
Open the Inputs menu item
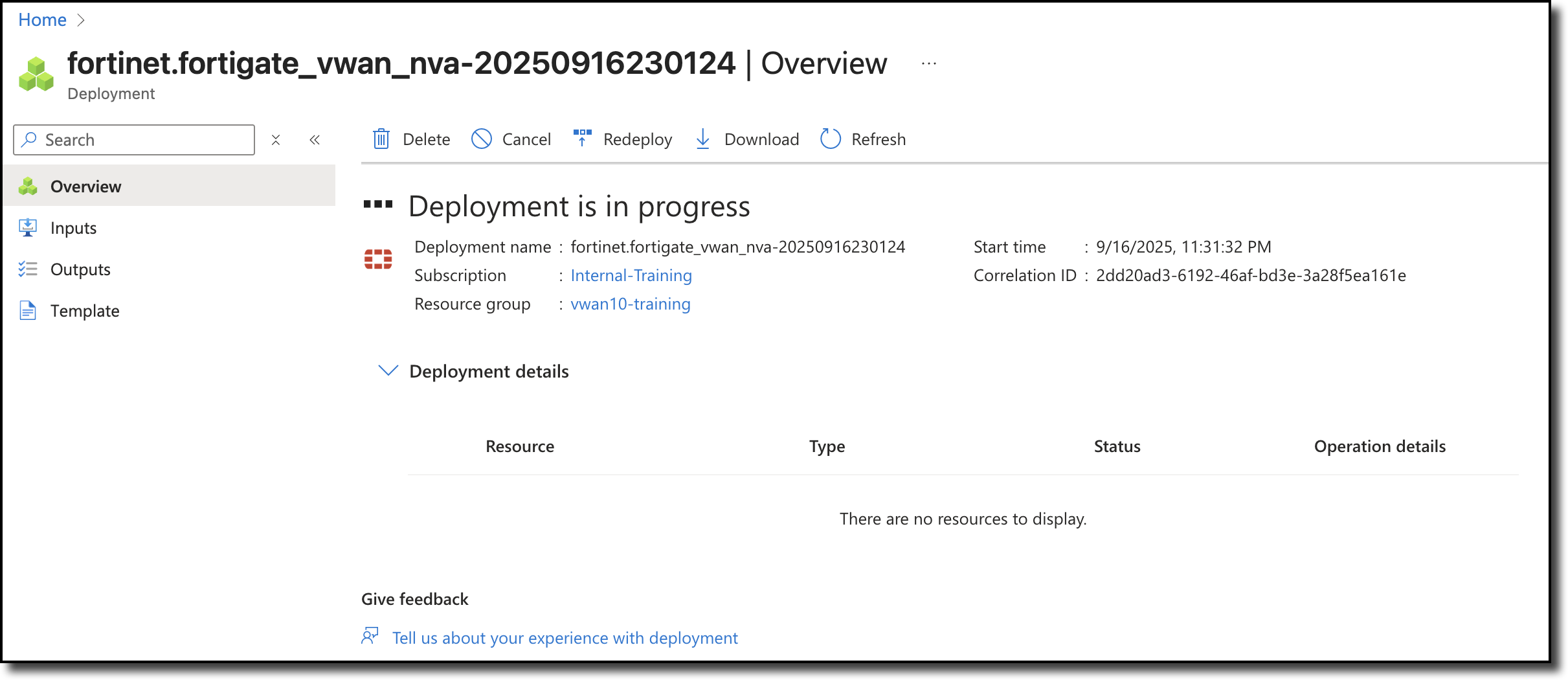click(x=73, y=228)
